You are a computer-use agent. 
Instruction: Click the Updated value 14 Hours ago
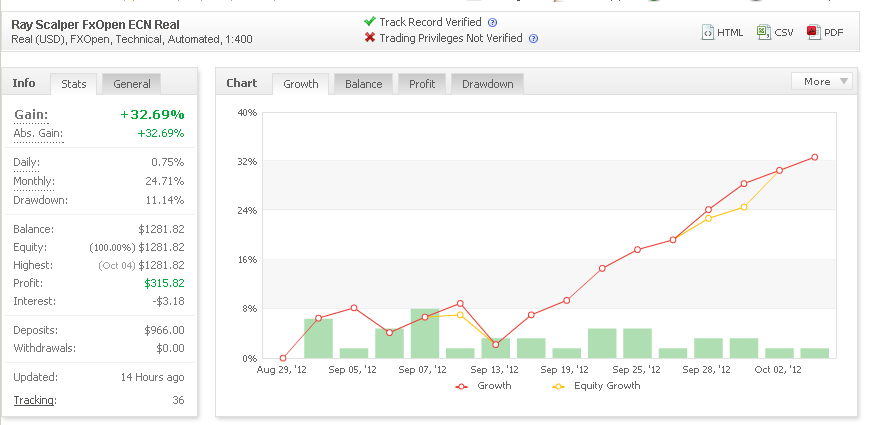152,377
